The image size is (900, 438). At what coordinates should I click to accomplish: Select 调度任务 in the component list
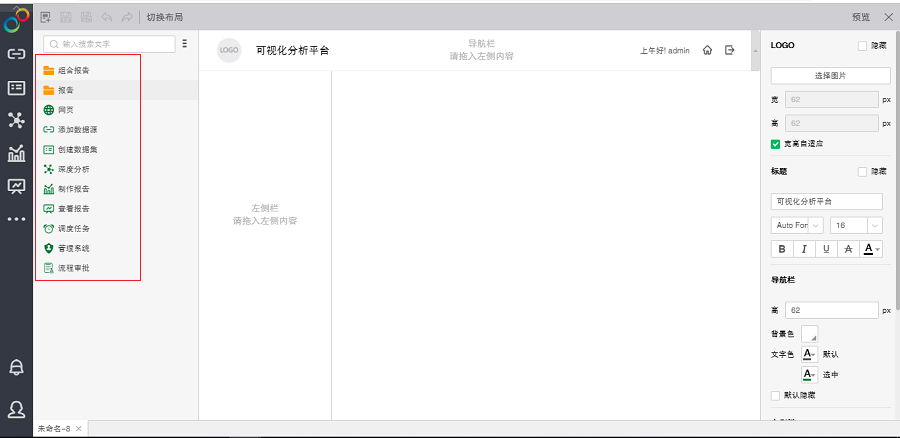pos(73,228)
